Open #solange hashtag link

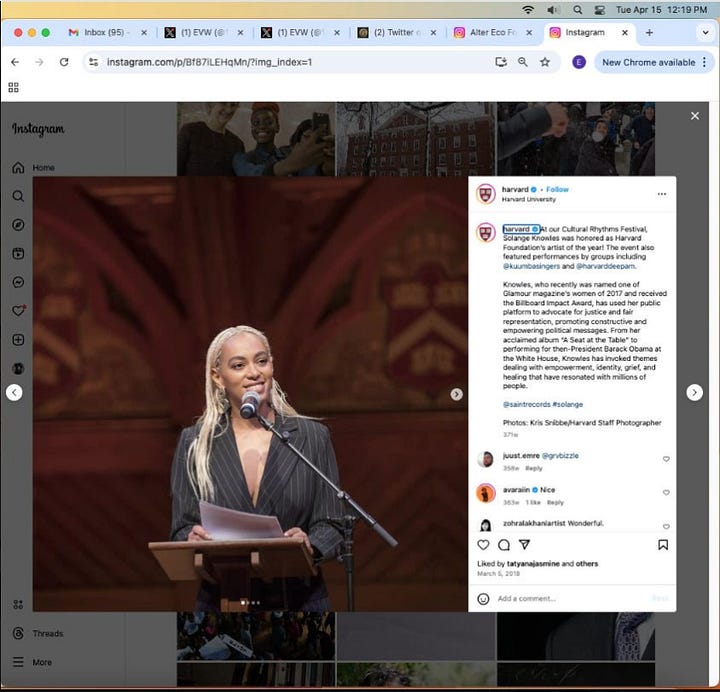pos(568,405)
